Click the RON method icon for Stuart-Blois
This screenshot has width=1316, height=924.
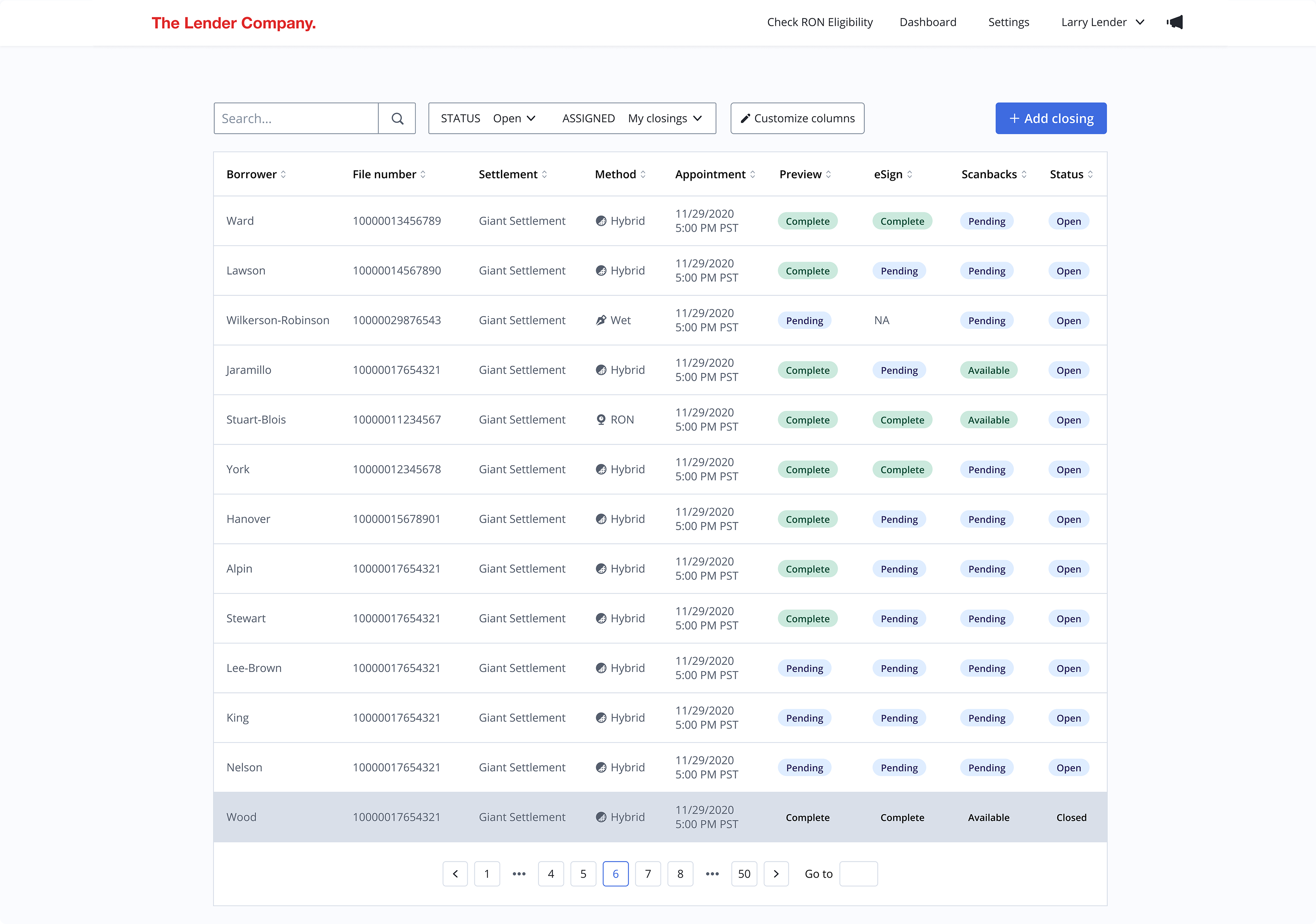601,420
